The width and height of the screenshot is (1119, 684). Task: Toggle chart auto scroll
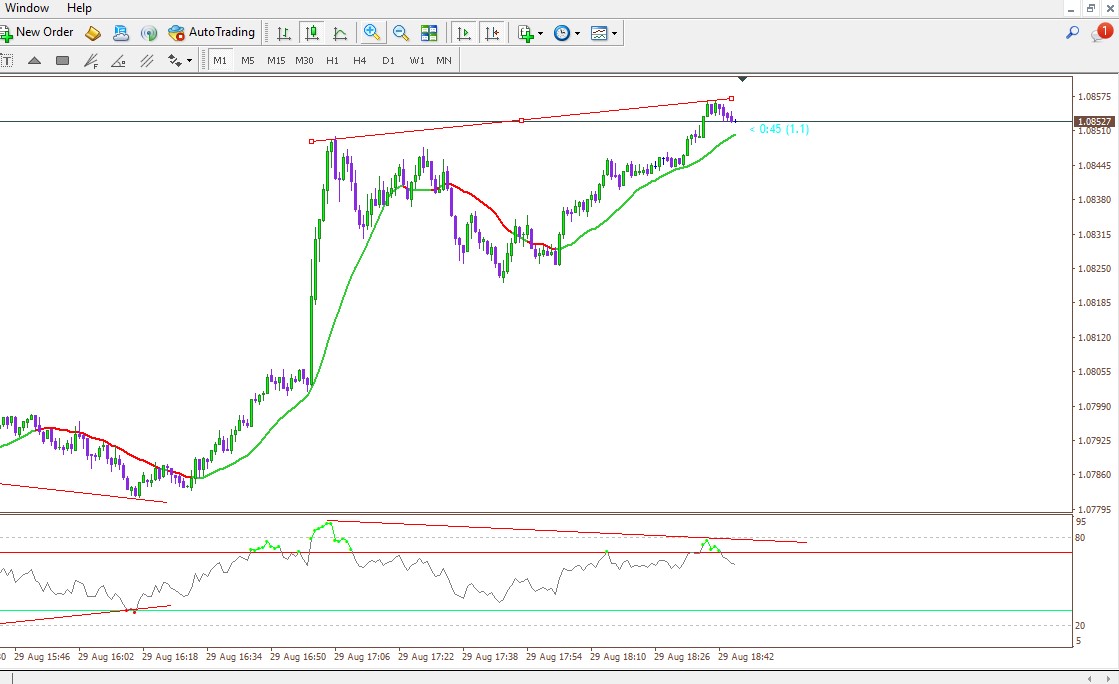[464, 33]
